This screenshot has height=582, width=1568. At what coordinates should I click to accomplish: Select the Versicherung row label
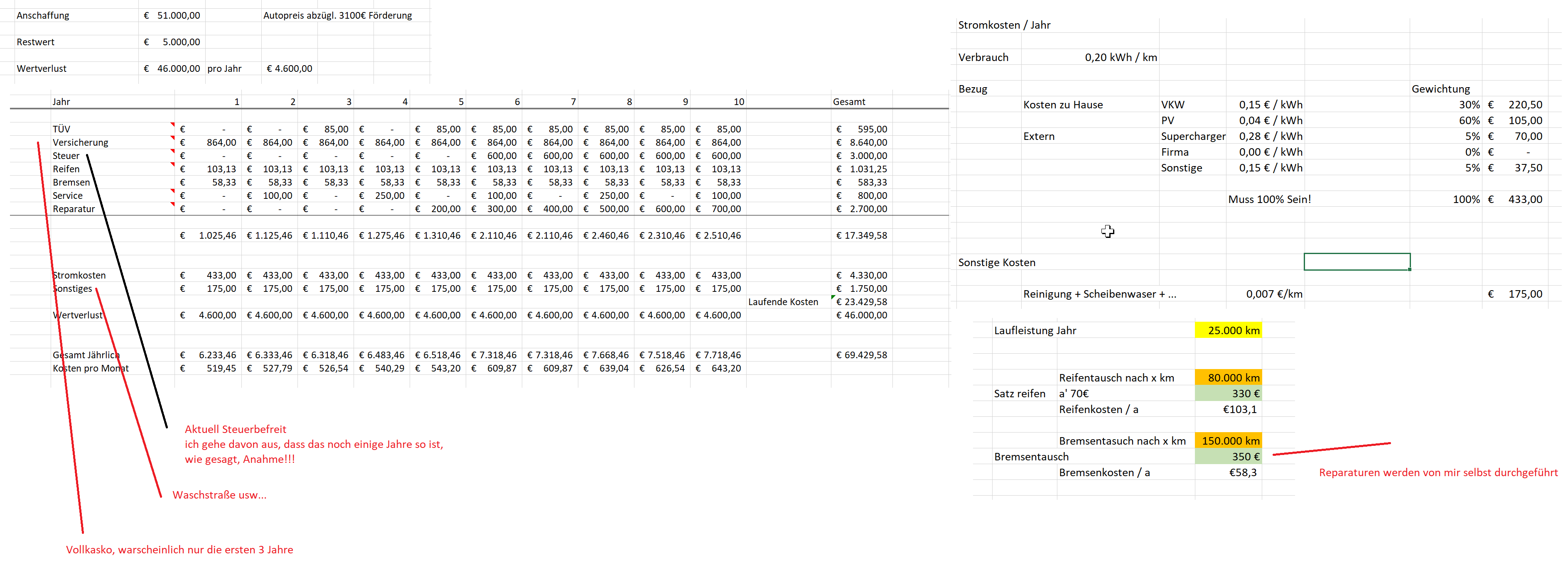[x=80, y=142]
